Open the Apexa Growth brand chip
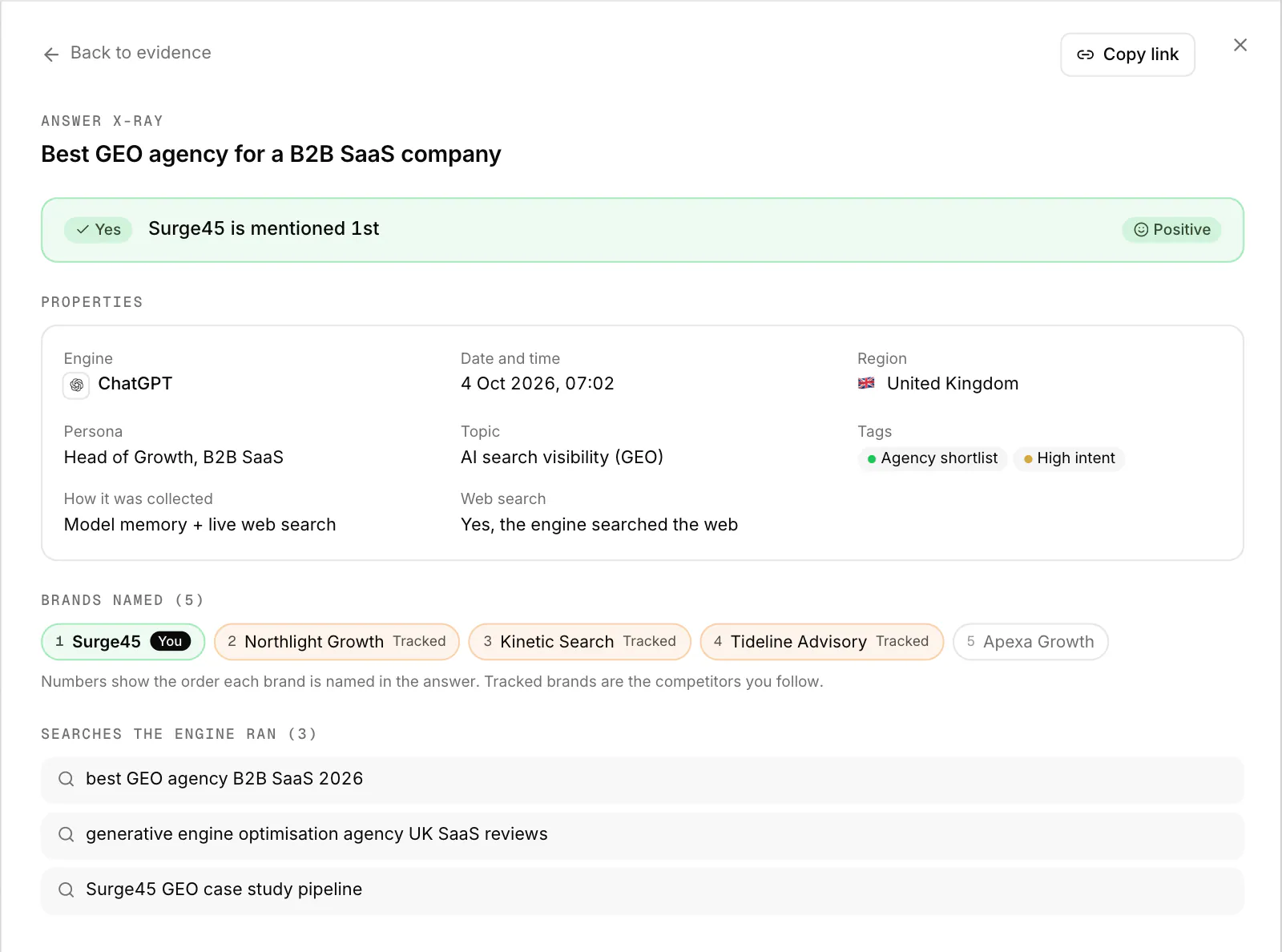The image size is (1282, 952). (1030, 642)
